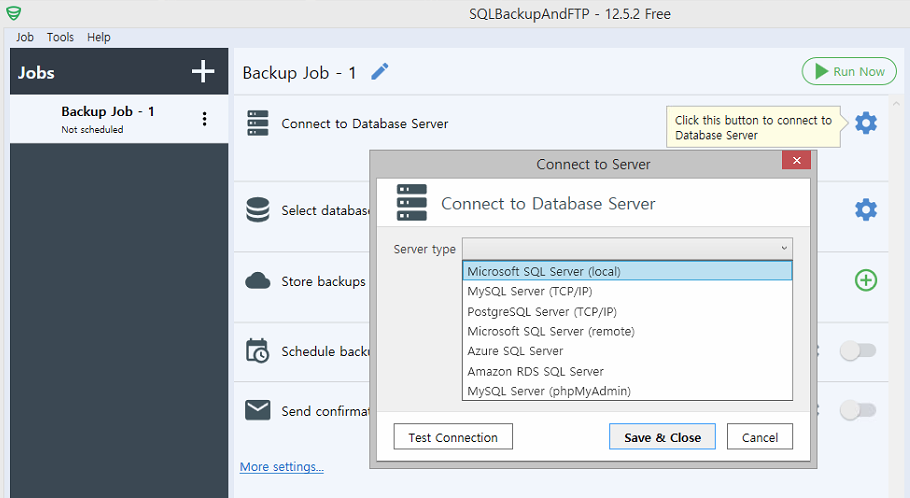Toggle the Send confirmation switch

point(858,410)
